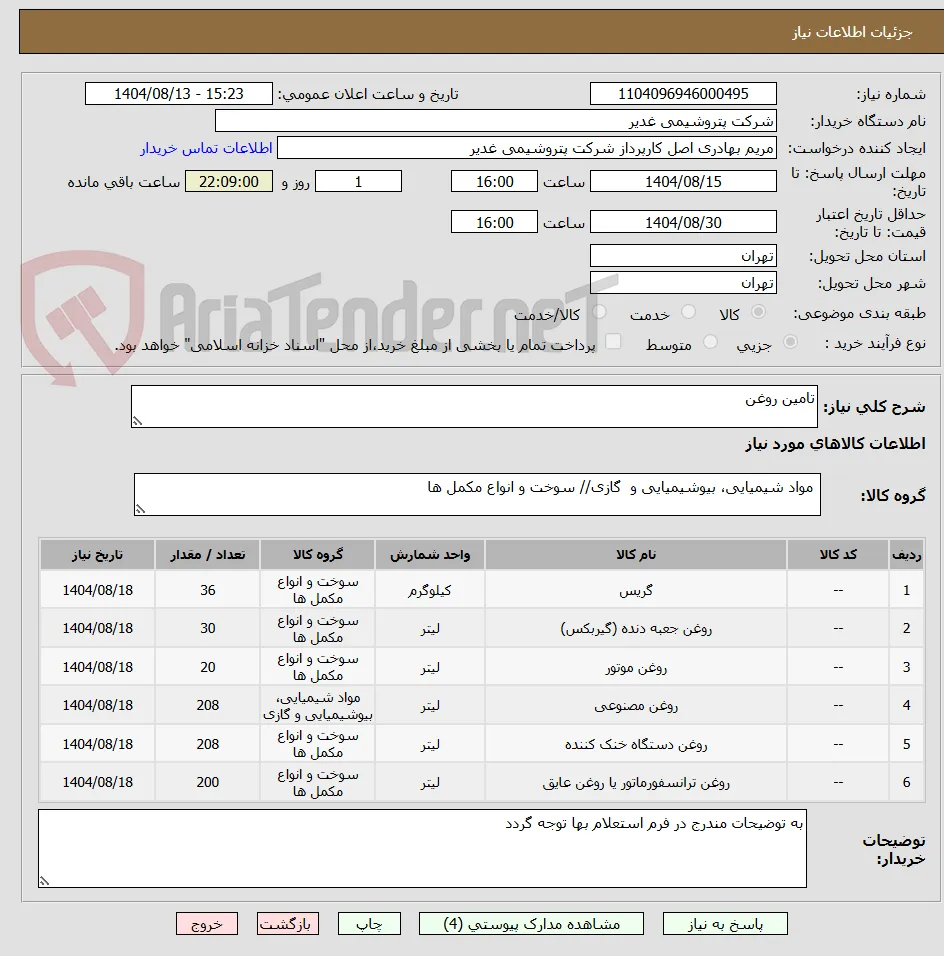This screenshot has height=956, width=944.
Task: Click the نام دستگاه خریدار field
Action: coord(496,121)
